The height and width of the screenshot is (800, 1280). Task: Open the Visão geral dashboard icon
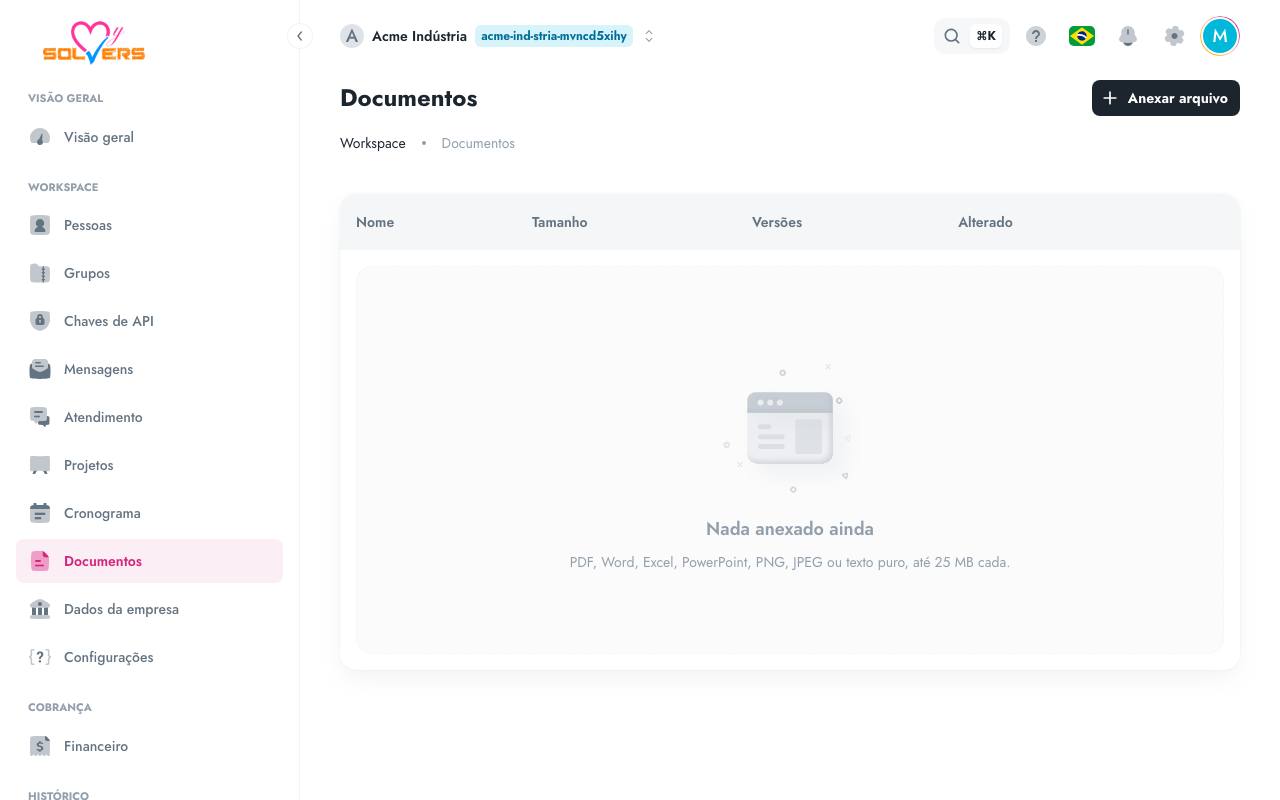pos(40,137)
